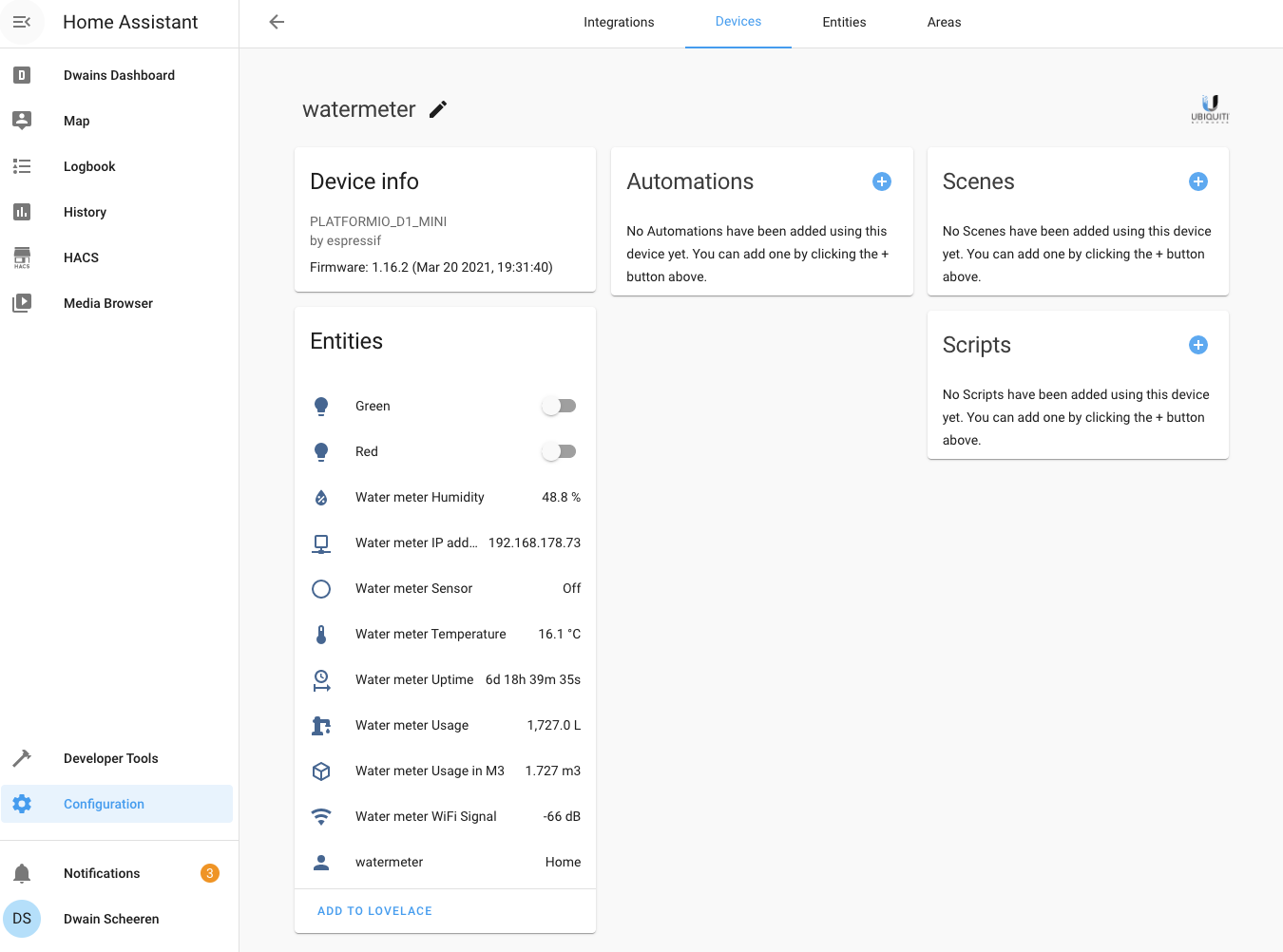
Task: Click the watermeter person icon
Action: point(321,862)
